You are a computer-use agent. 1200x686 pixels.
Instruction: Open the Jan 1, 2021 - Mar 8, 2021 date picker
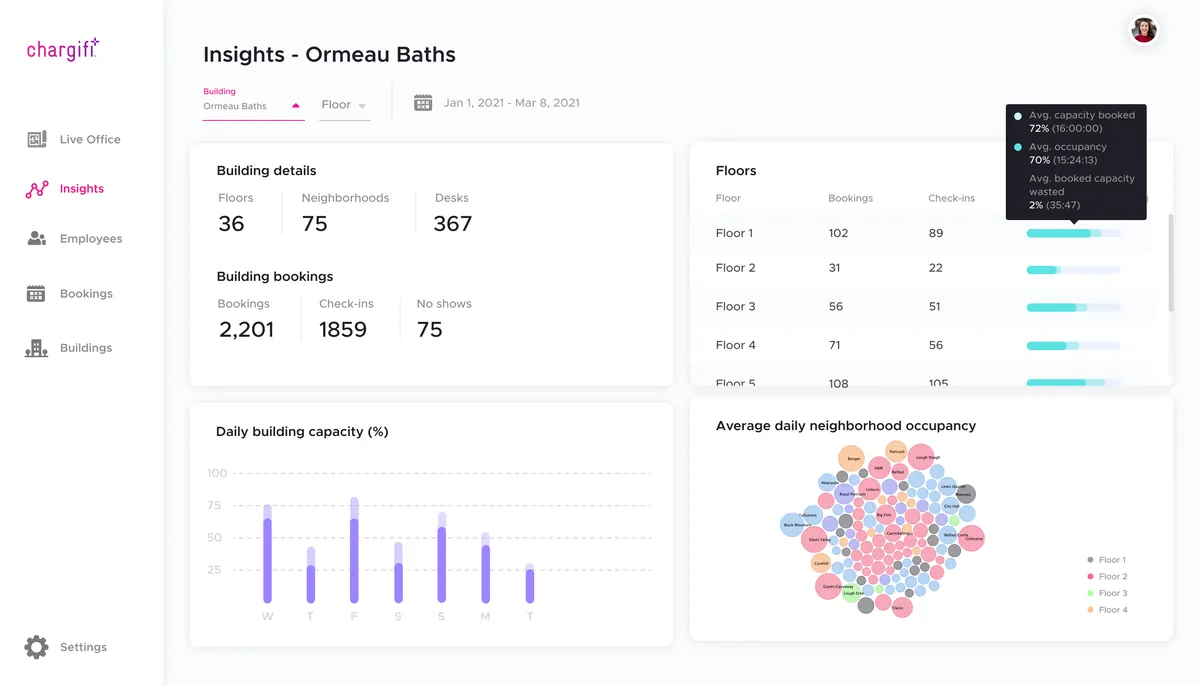(x=512, y=103)
